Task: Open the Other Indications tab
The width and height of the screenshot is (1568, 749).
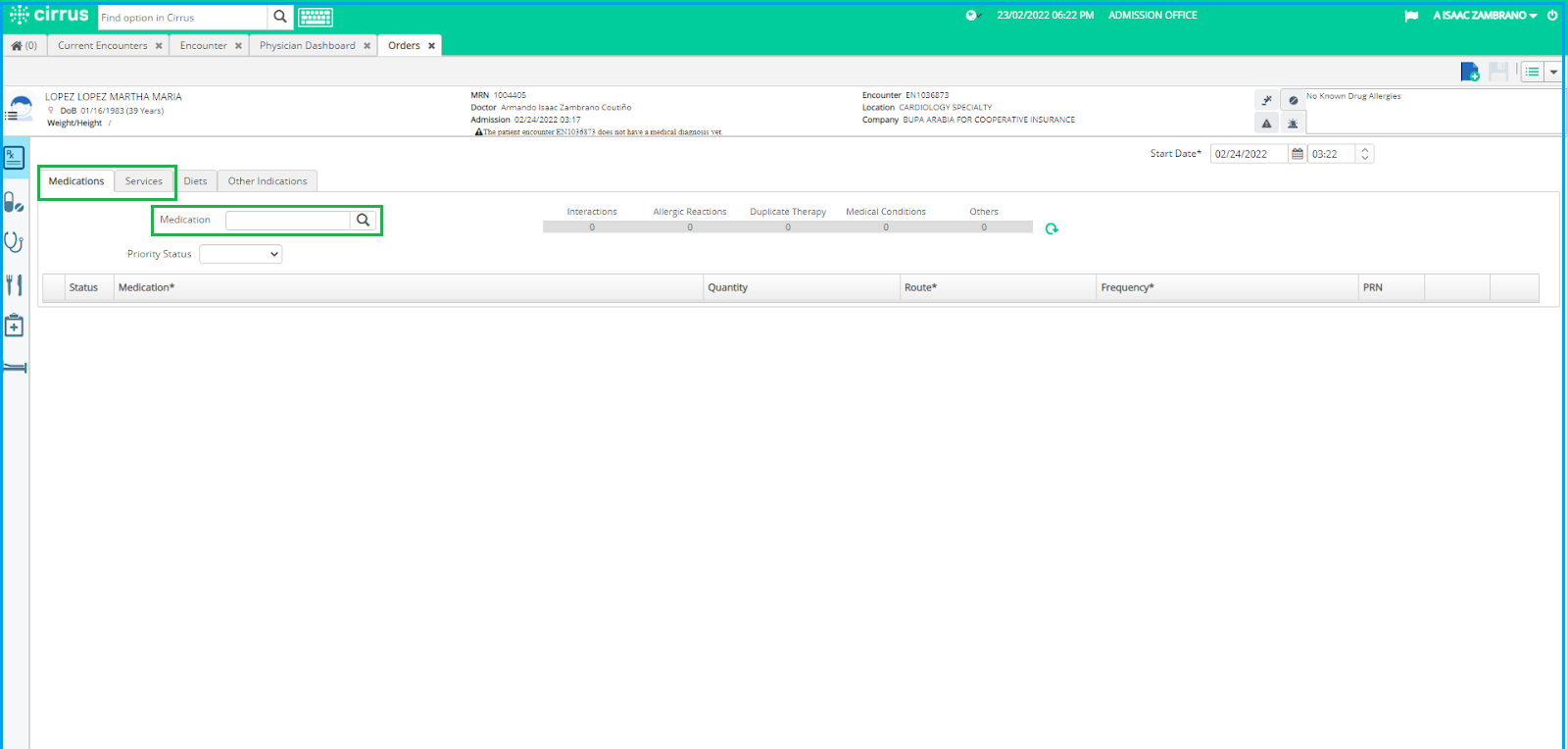Action: (x=268, y=181)
